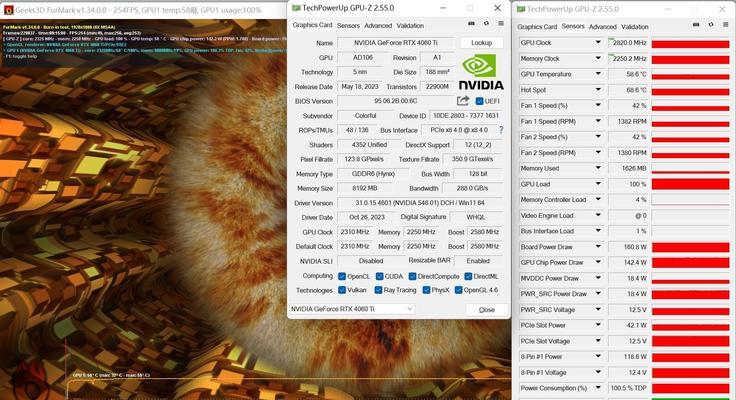
Task: Click the GPU Clock value 2820.0 MHz
Action: pos(628,43)
